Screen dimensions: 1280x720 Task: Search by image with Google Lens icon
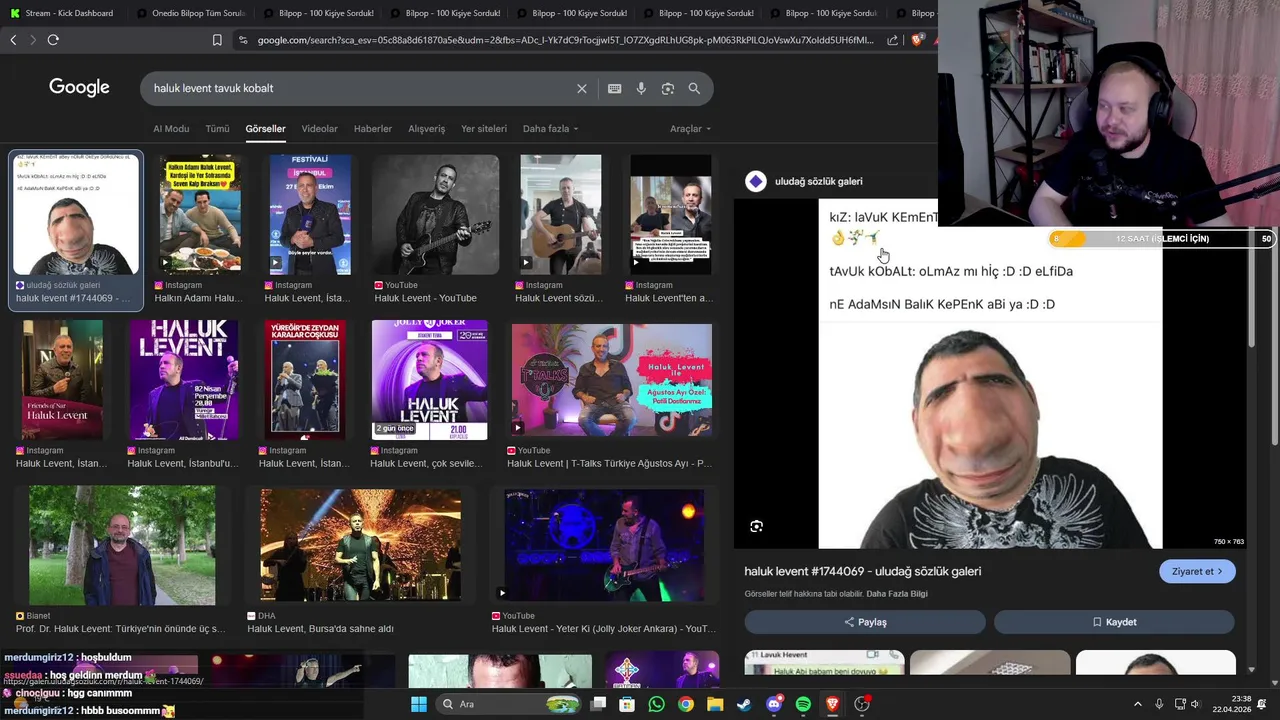point(668,88)
